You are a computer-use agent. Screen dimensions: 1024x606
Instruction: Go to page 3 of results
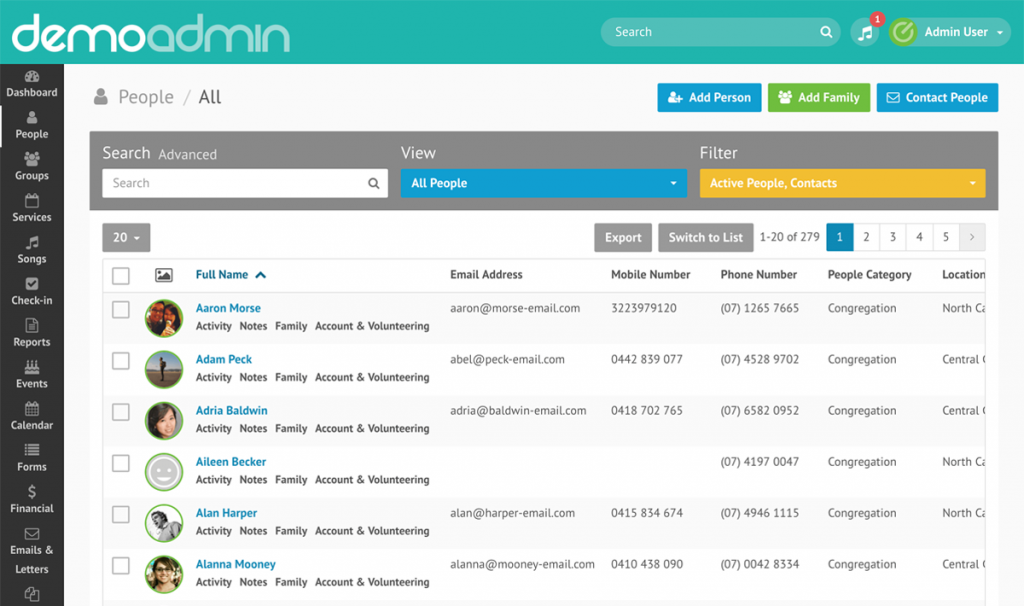tap(892, 237)
